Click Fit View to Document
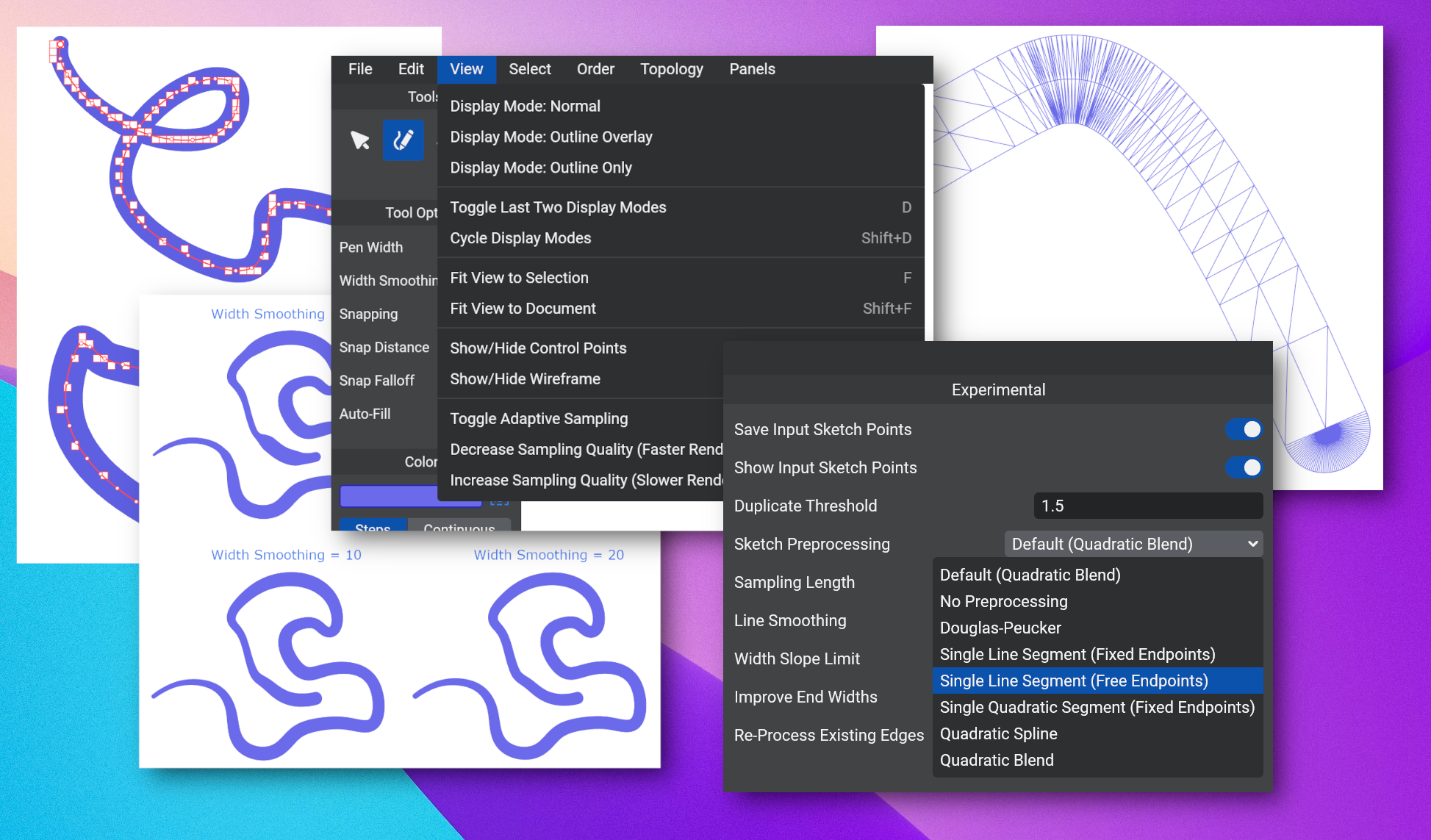 pyautogui.click(x=523, y=308)
